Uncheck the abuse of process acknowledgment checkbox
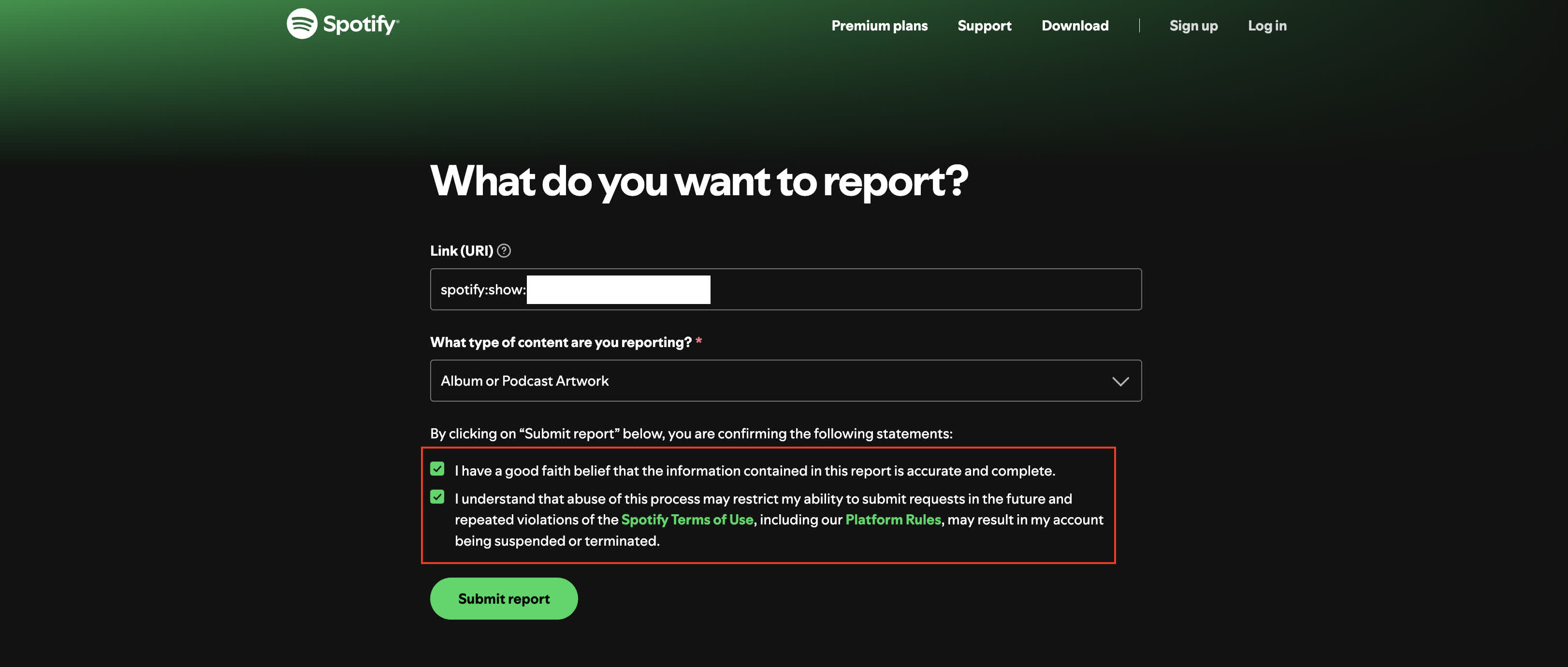1568x667 pixels. [x=437, y=498]
